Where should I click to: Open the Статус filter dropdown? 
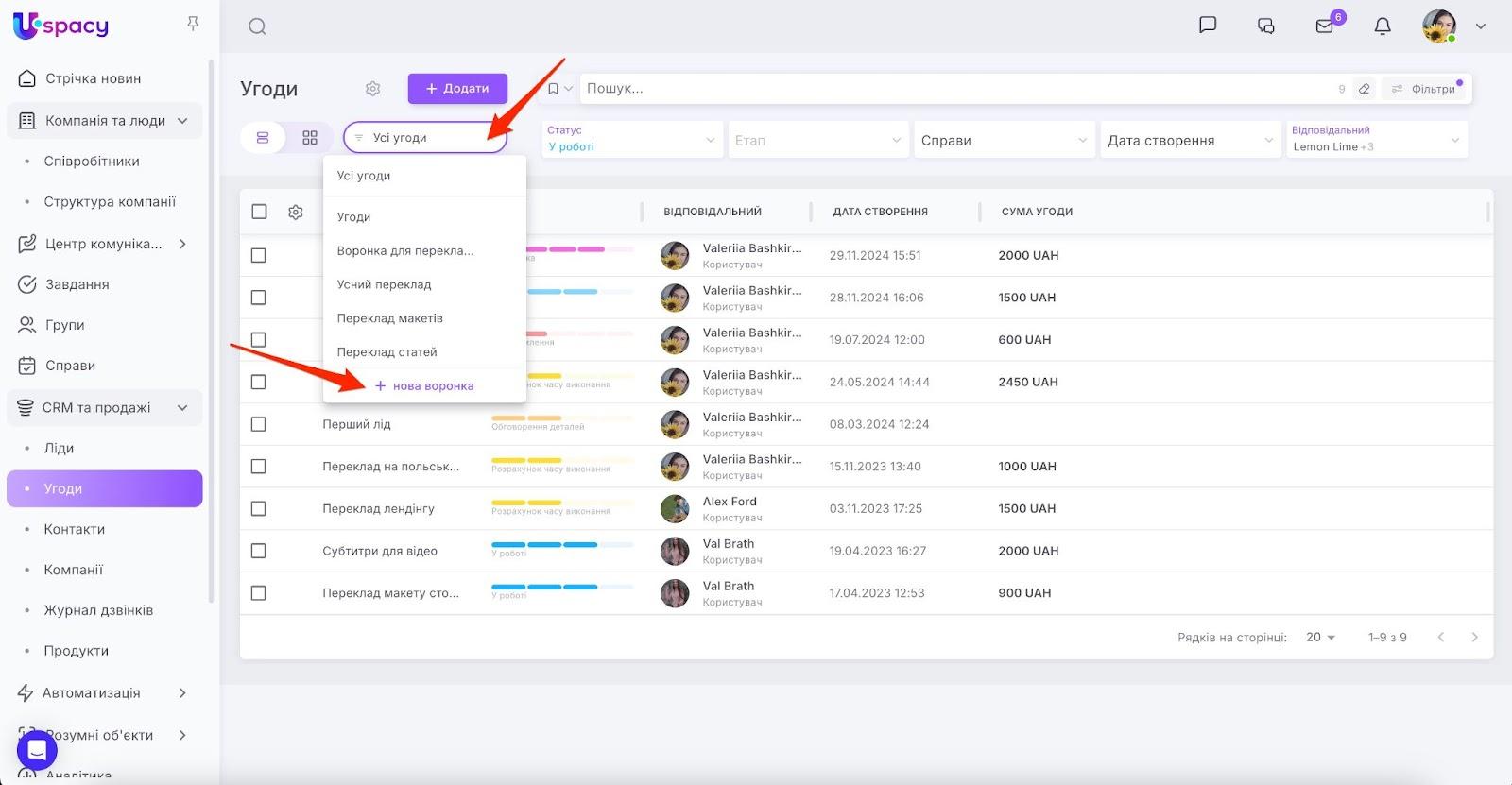(x=631, y=140)
